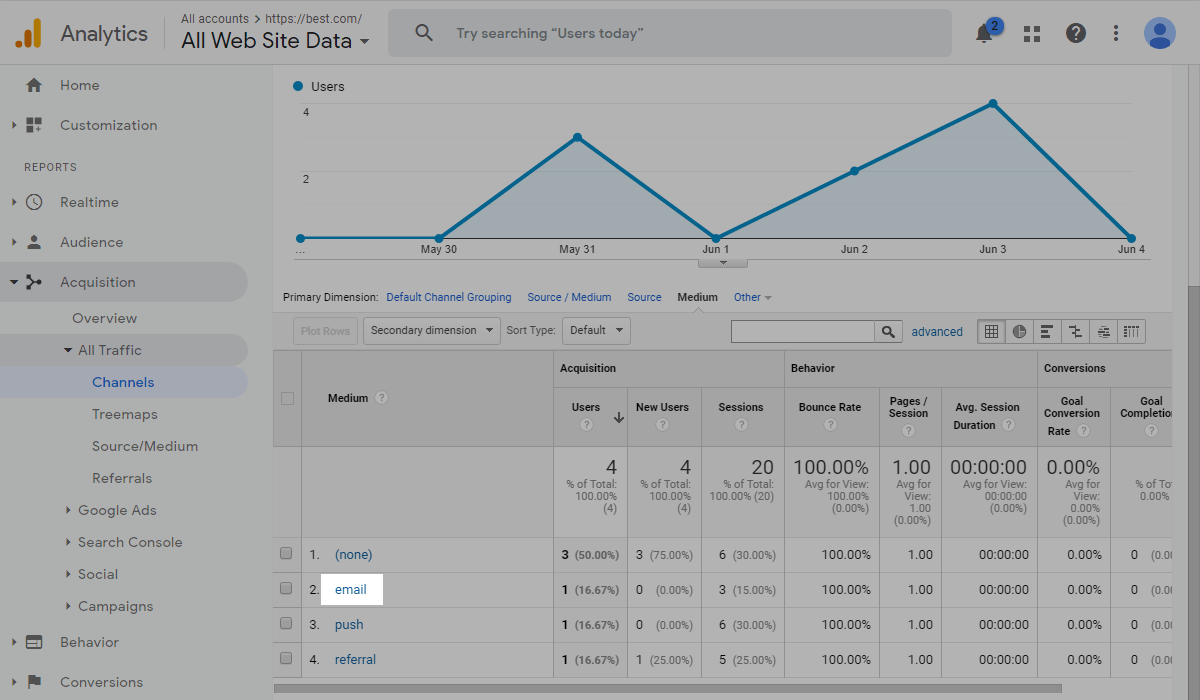Screen dimensions: 1200x700
Task: Open the Pivot table view
Action: tap(1131, 330)
